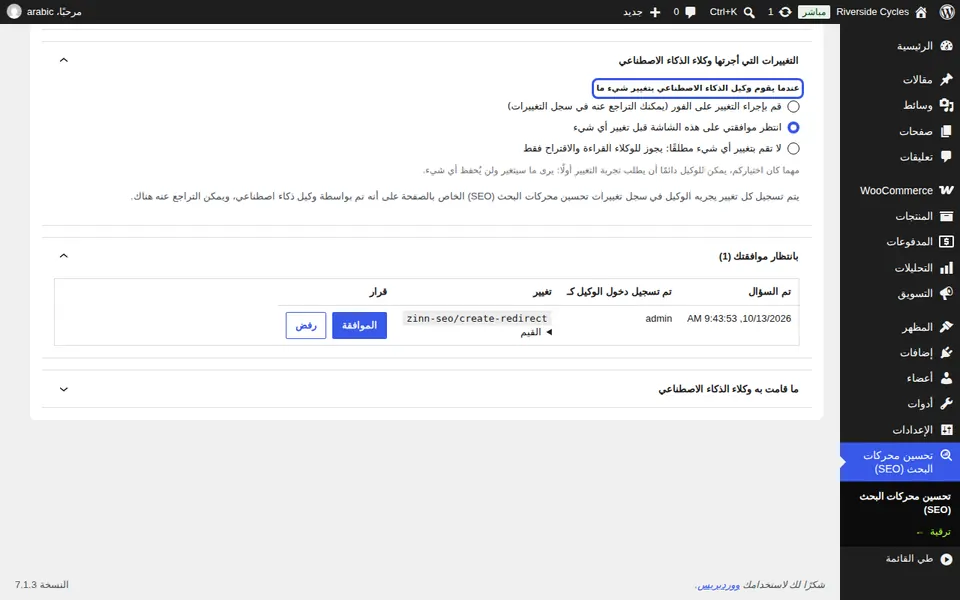Click the users person icon (أعضاء)

[x=947, y=378]
